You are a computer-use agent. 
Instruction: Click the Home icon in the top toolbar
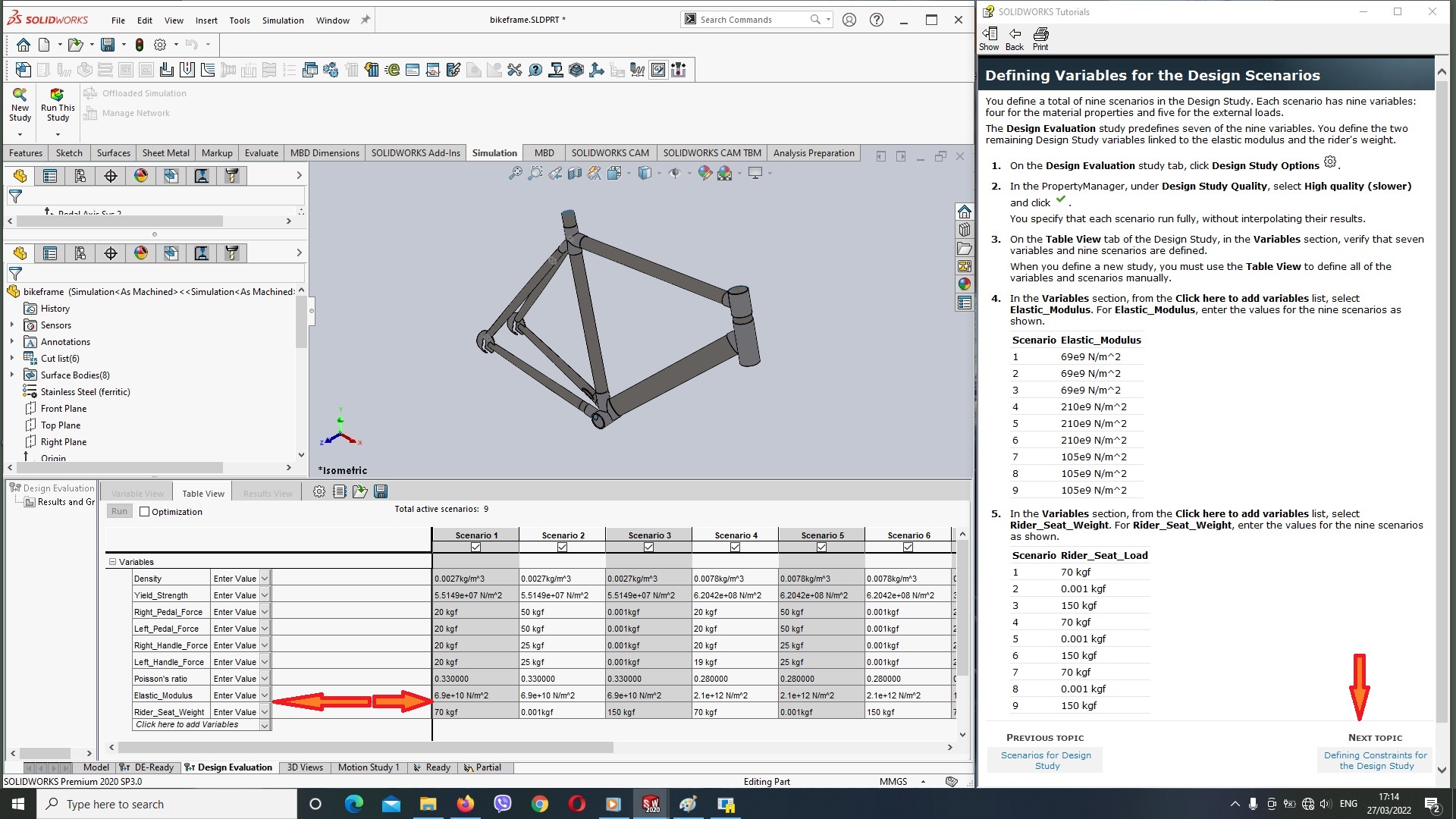coord(24,45)
